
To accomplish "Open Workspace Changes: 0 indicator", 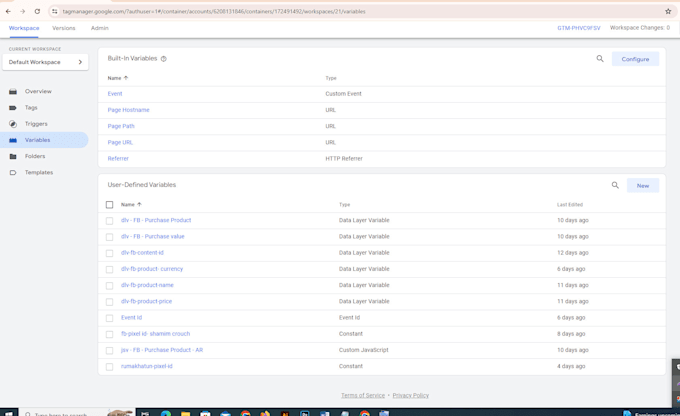I will (640, 28).
